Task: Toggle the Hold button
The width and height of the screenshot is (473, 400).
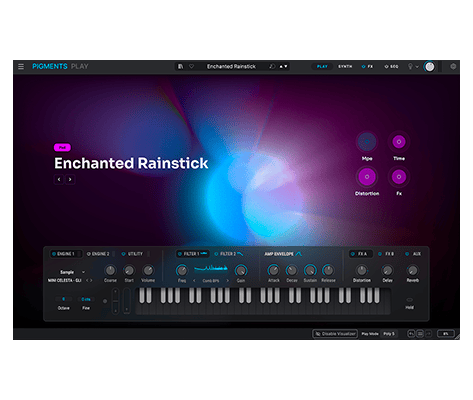Action: [410, 300]
